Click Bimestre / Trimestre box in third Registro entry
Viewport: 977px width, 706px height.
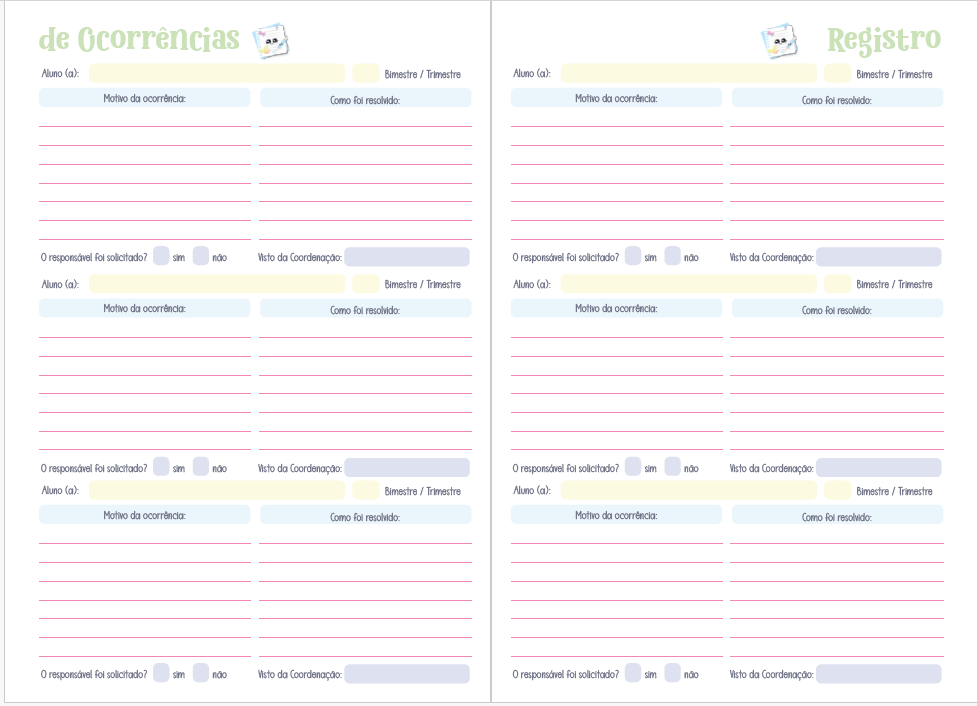[x=837, y=490]
